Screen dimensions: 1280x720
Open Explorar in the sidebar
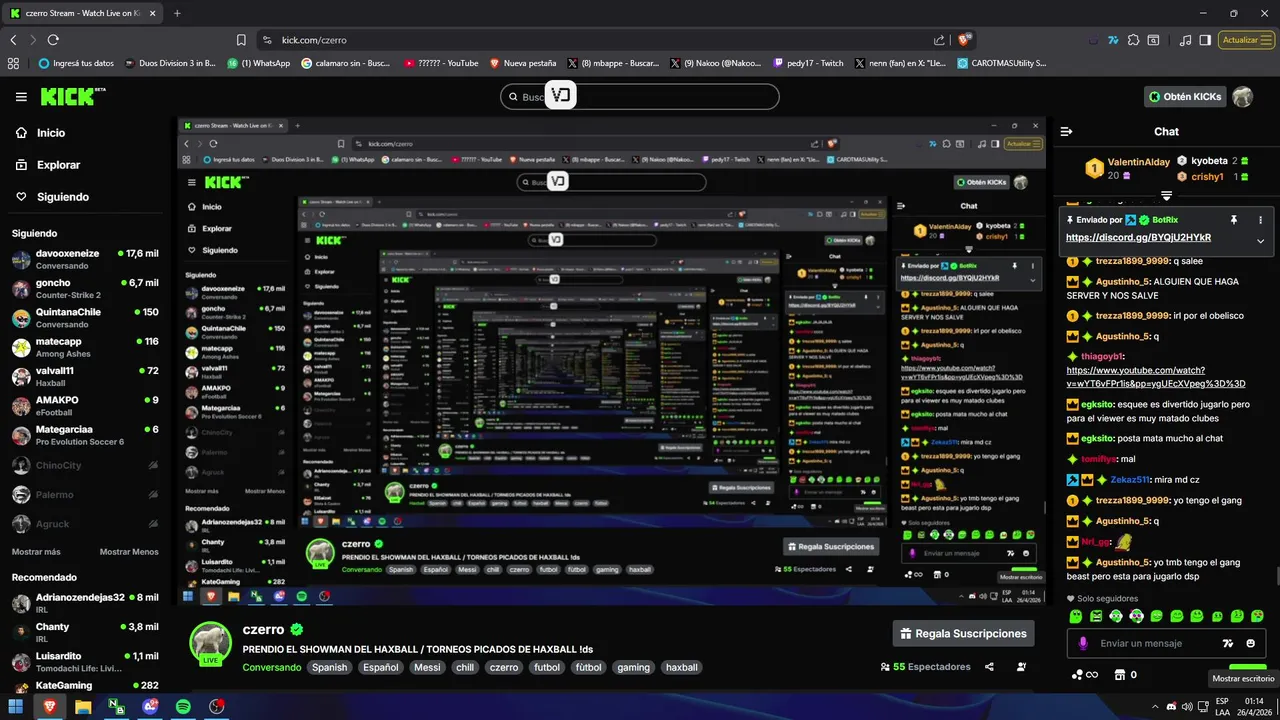pos(47,165)
